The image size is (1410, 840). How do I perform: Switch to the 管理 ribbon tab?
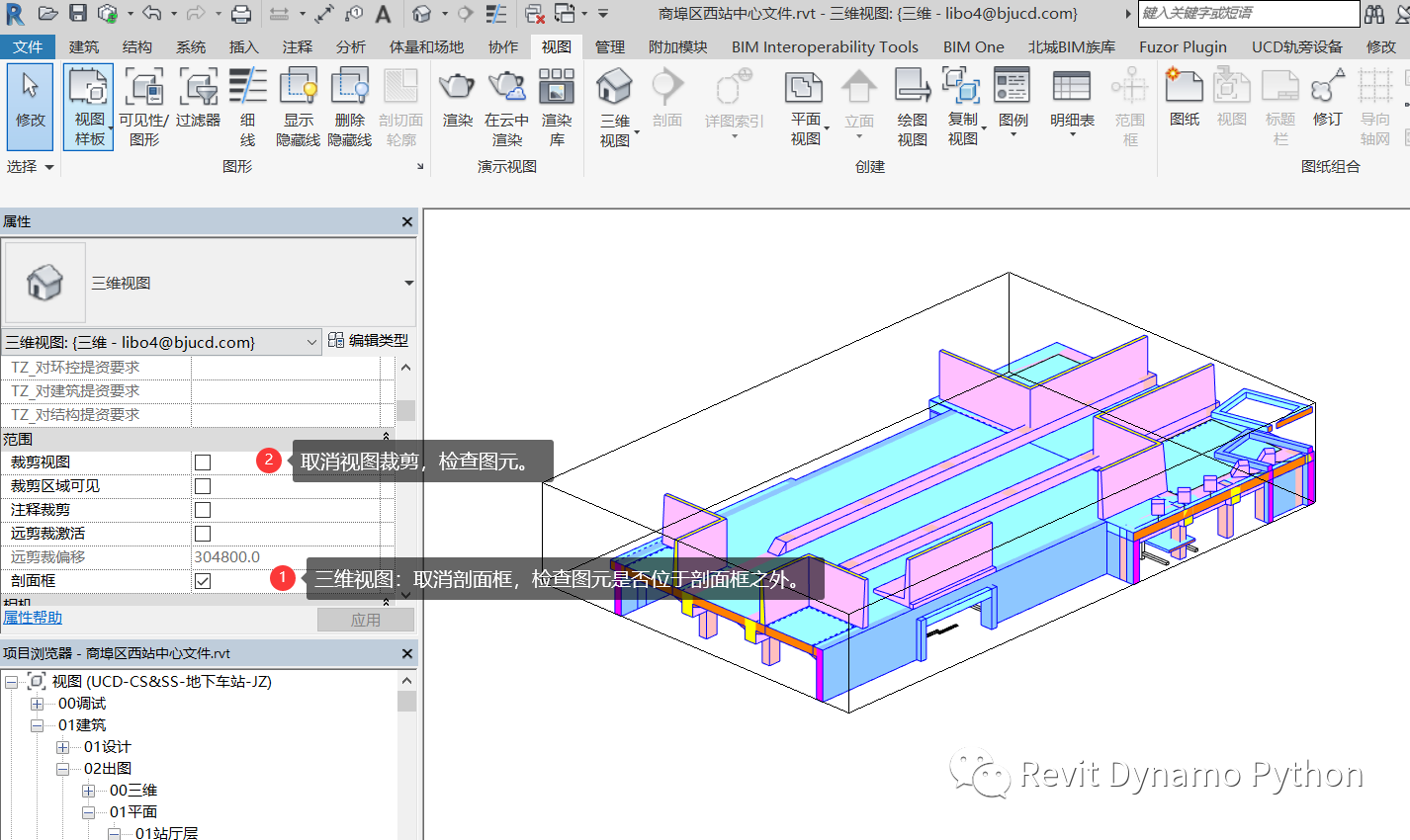[x=610, y=47]
